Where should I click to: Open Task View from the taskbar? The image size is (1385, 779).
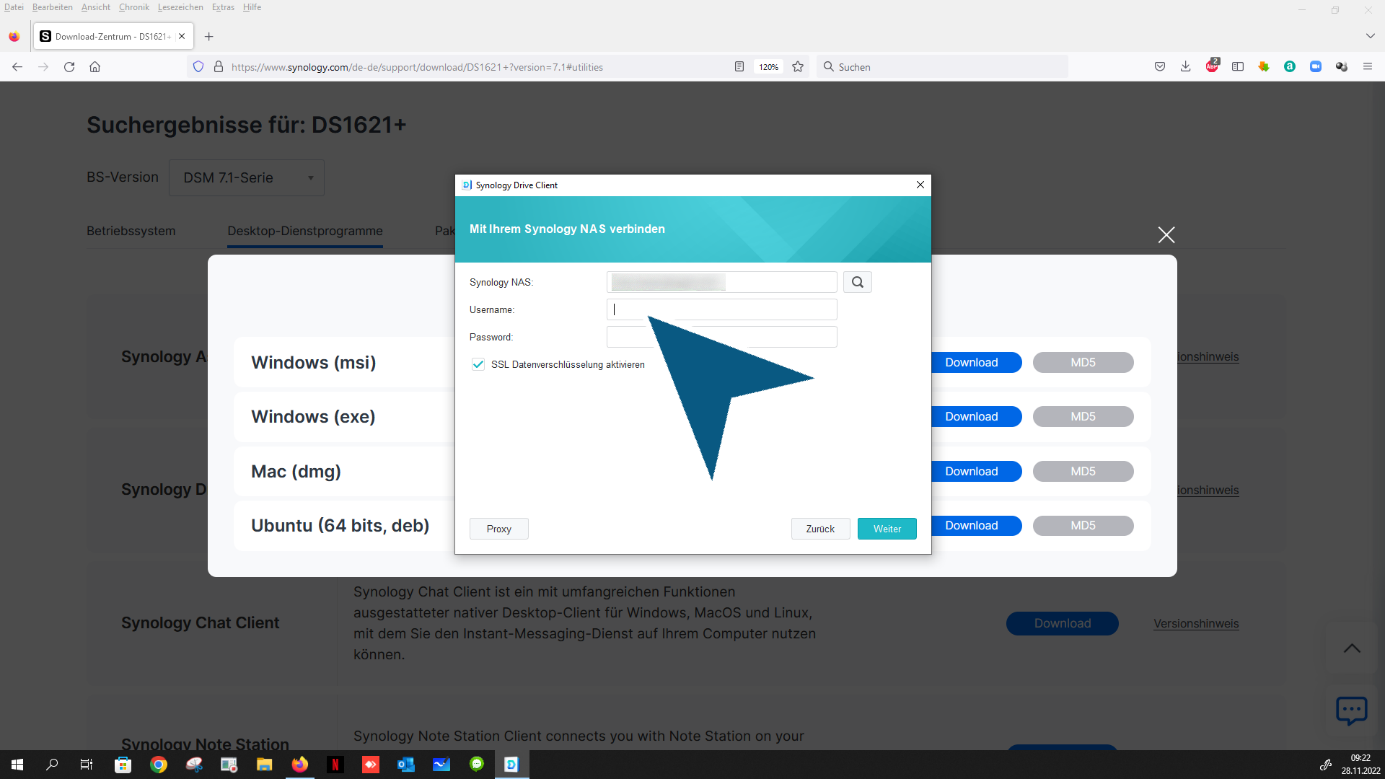pyautogui.click(x=87, y=765)
